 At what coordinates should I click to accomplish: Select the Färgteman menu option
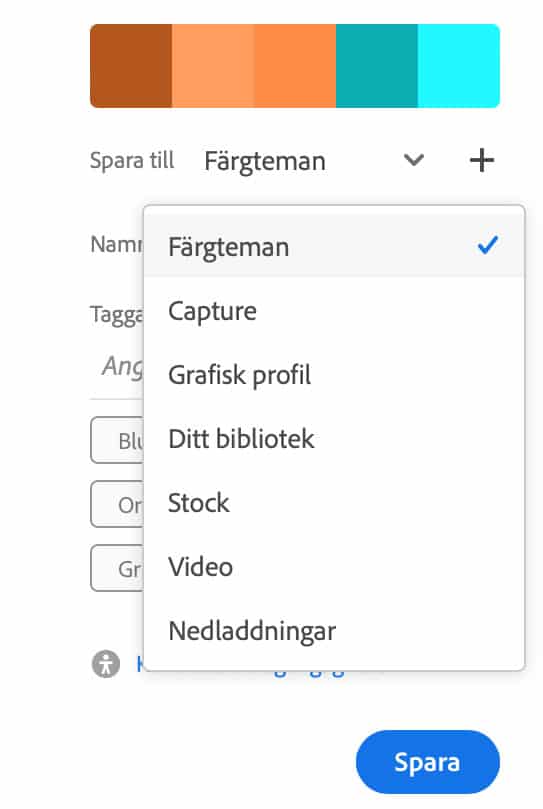[334, 247]
